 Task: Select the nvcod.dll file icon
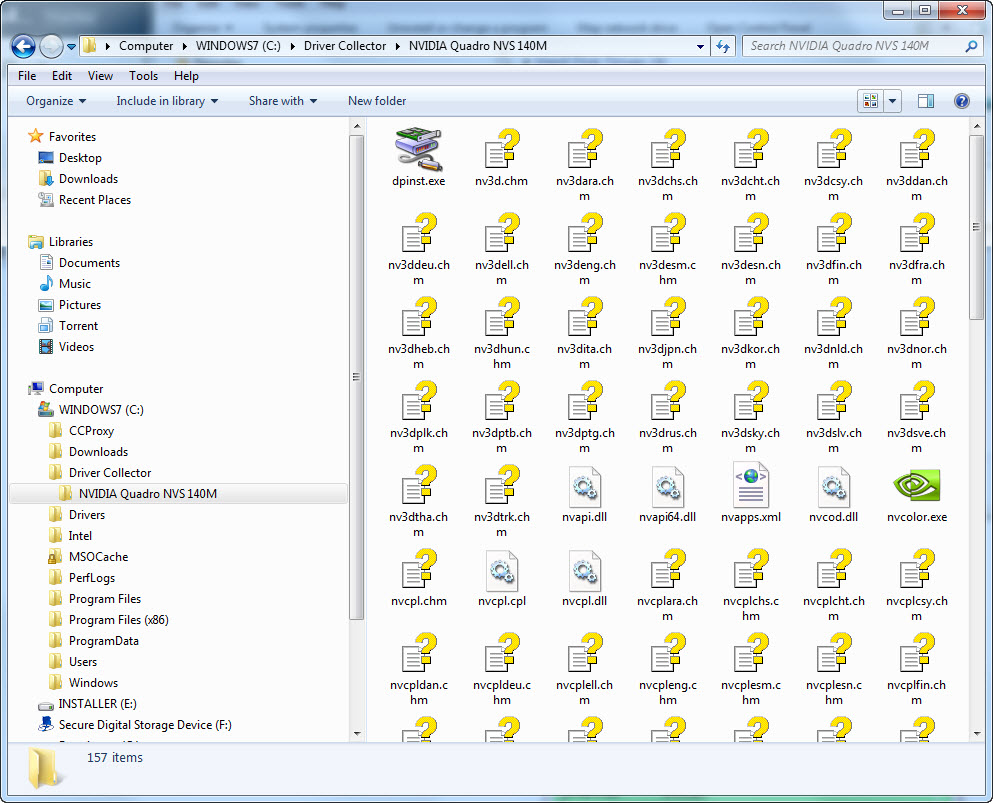click(833, 486)
